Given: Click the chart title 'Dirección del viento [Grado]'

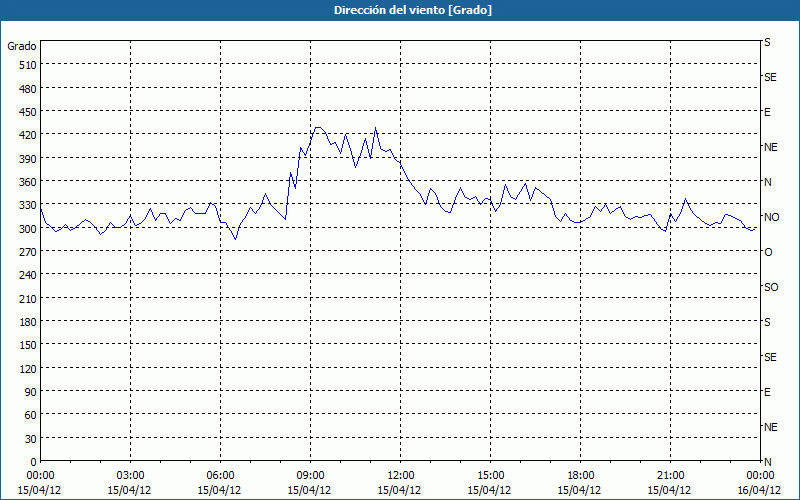Looking at the screenshot, I should 413,10.
